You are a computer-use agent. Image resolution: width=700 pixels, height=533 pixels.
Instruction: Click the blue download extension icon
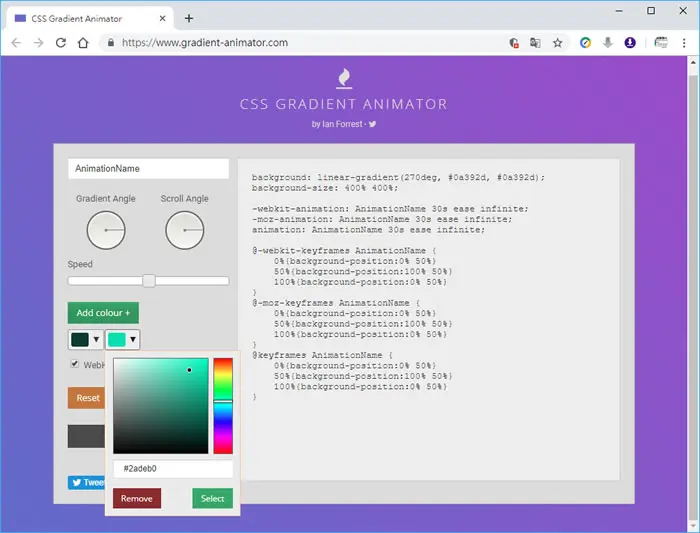click(630, 43)
